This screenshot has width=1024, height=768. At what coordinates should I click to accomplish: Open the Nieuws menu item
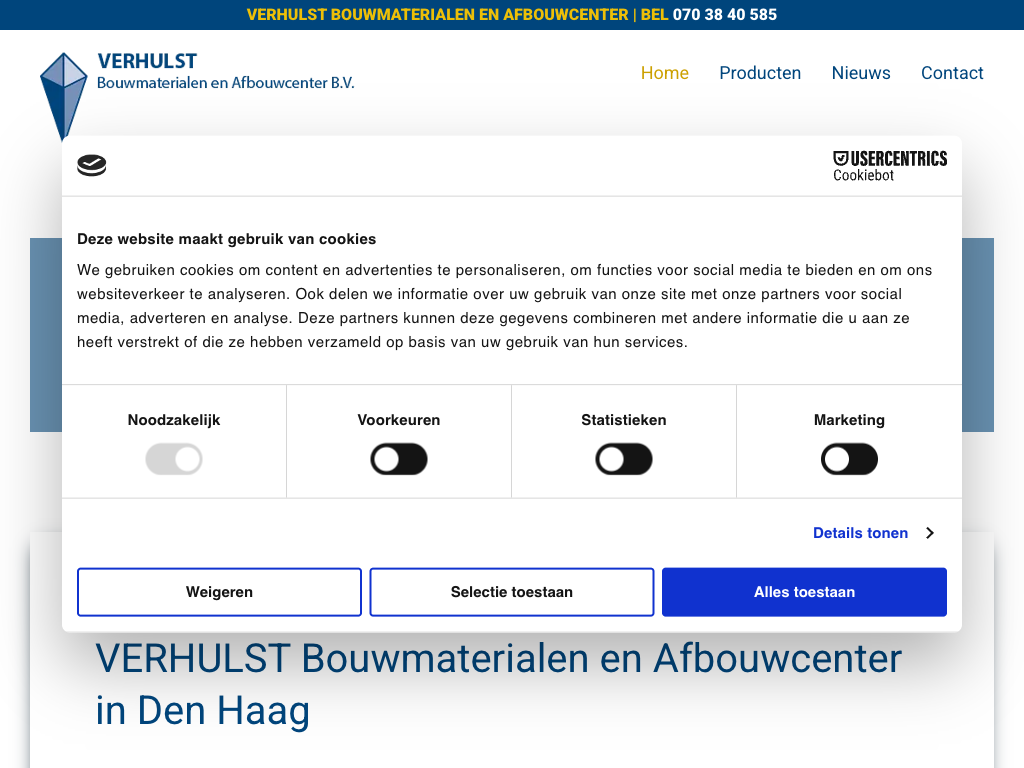point(861,72)
